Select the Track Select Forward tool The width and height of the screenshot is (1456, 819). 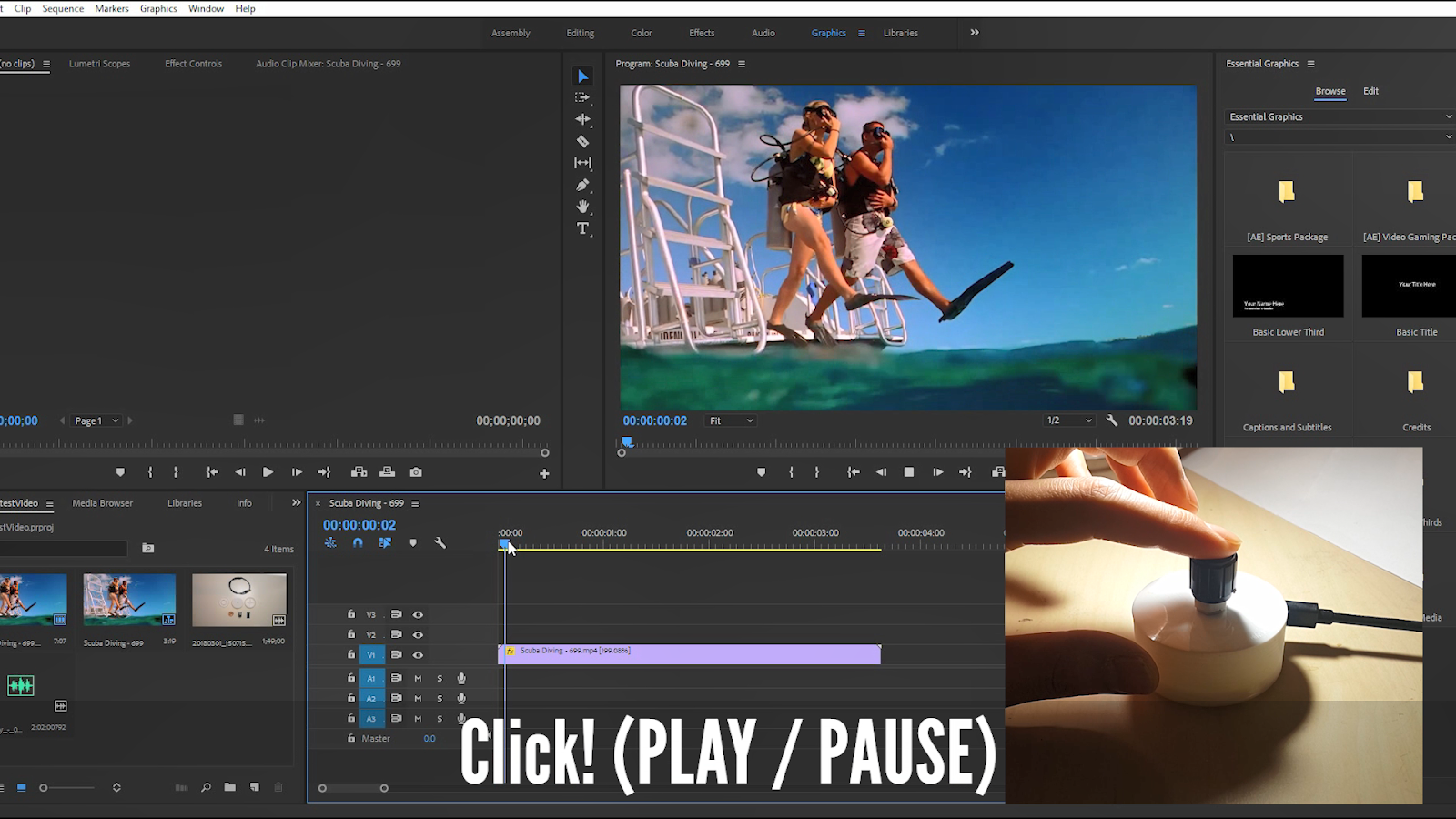pyautogui.click(x=582, y=97)
